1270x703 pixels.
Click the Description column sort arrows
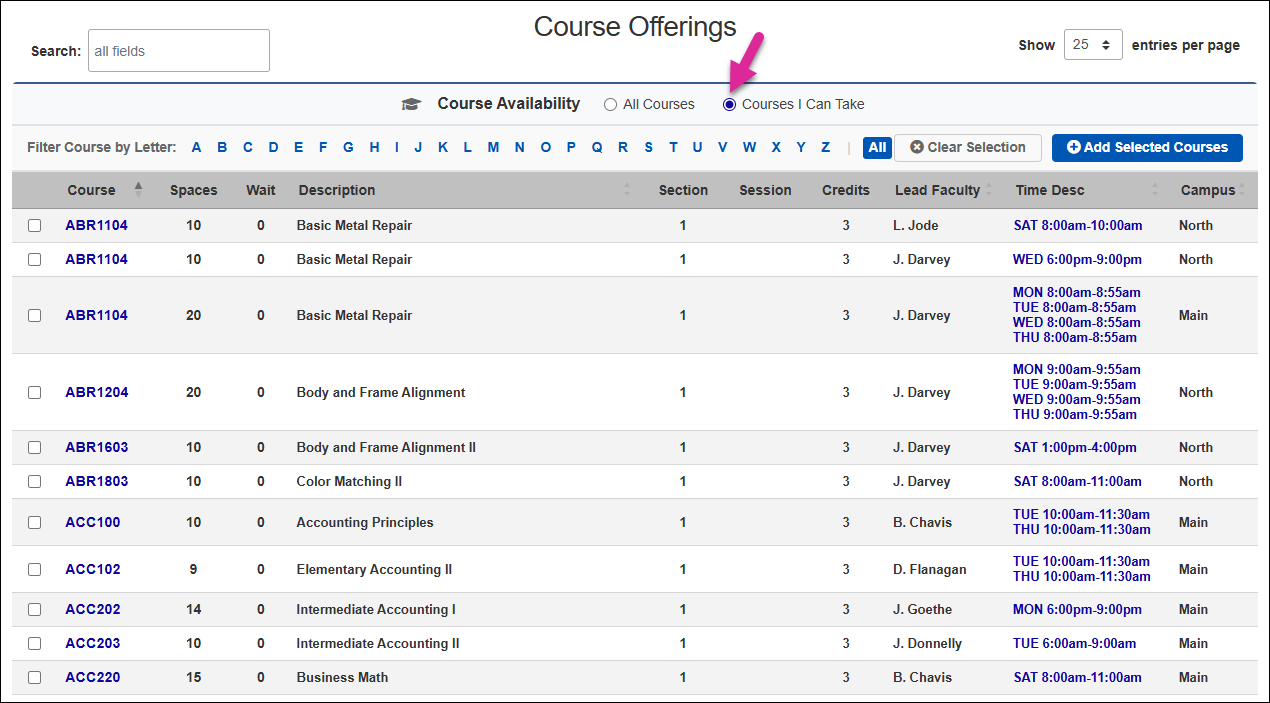(627, 190)
